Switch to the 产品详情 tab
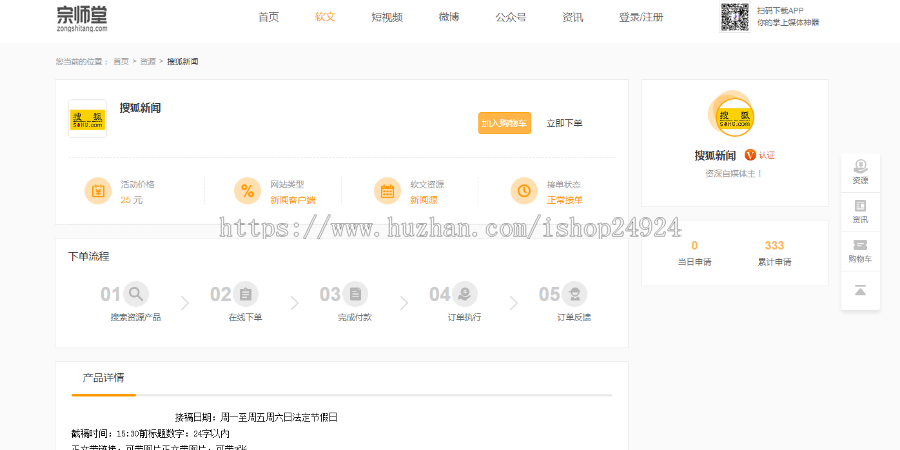Screen dimensions: 900x450 click(x=103, y=378)
